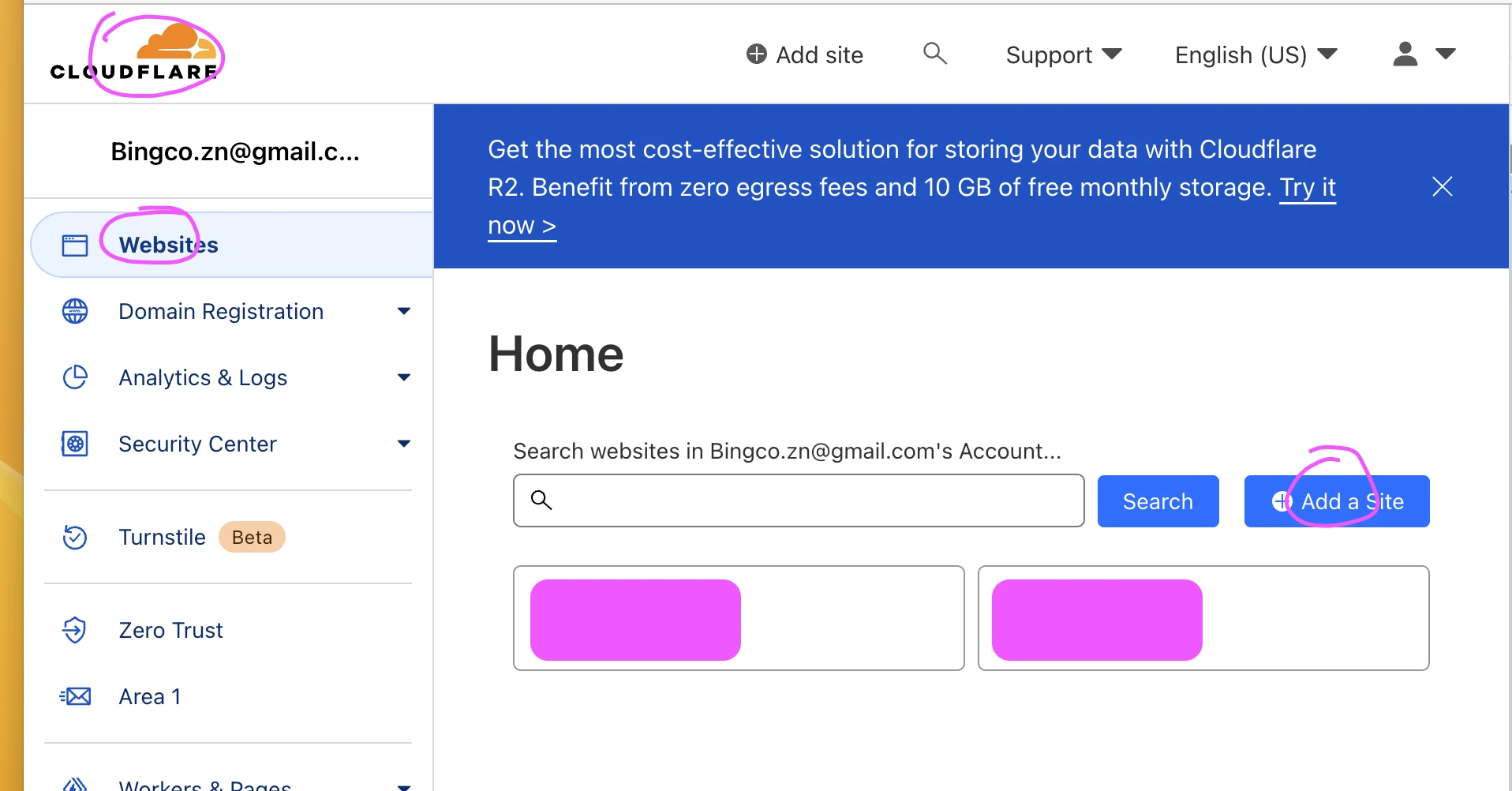Expand the Support dropdown

[x=1063, y=54]
